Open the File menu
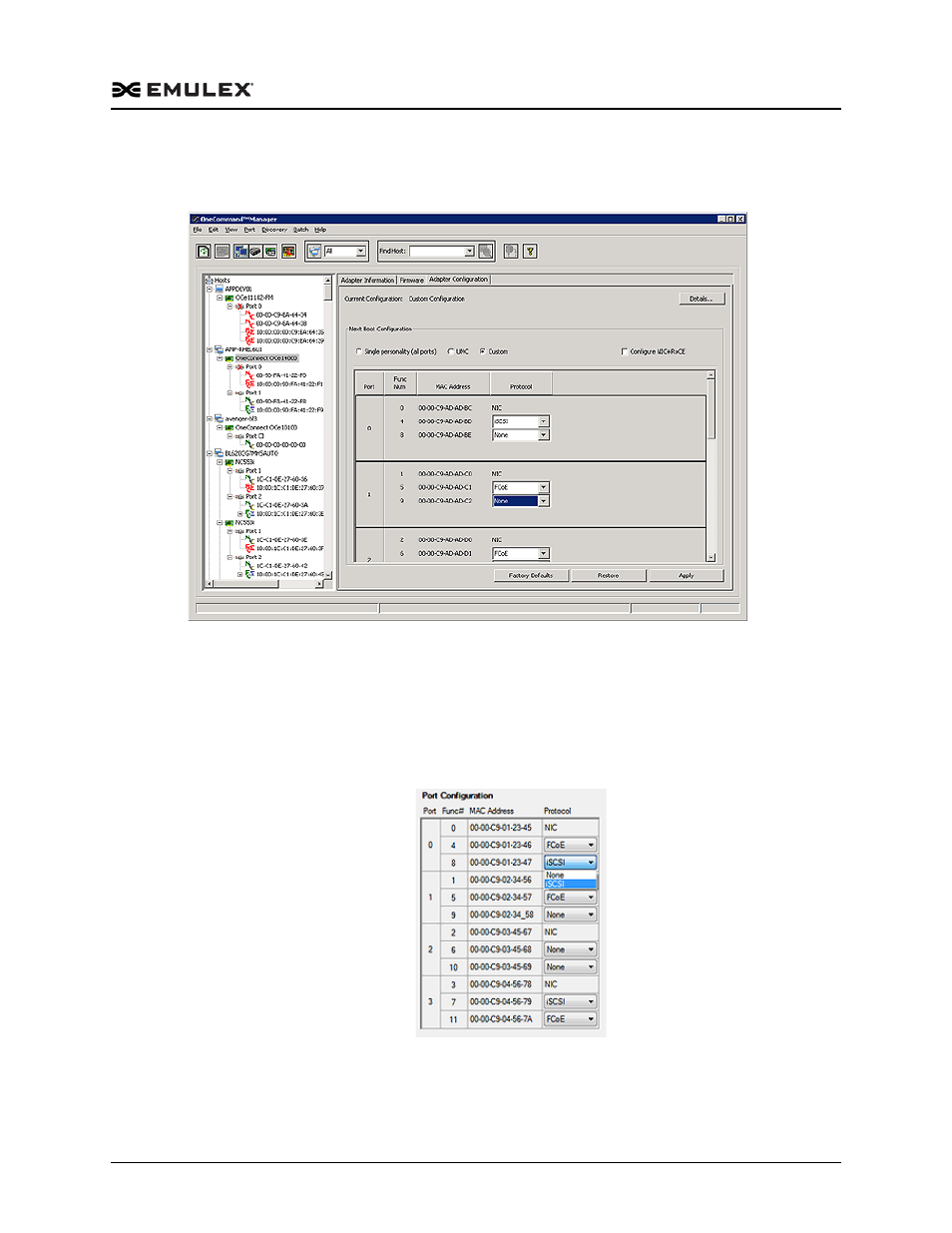The width and height of the screenshot is (952, 1233). pyautogui.click(x=198, y=230)
